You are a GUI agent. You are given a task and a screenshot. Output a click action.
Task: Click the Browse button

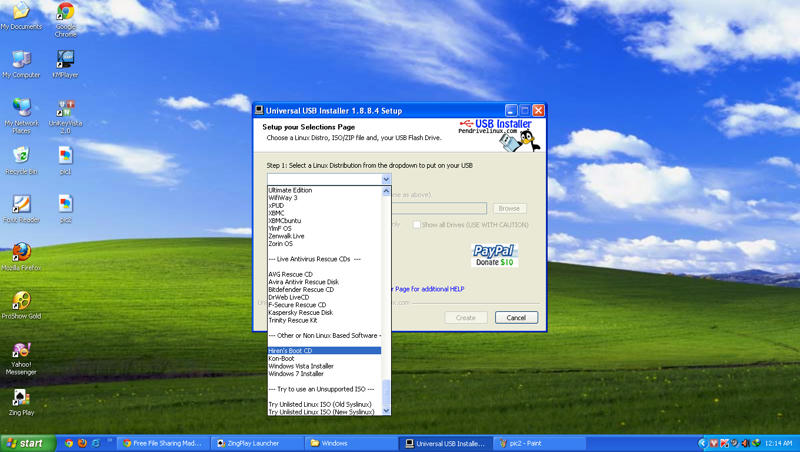tap(509, 209)
